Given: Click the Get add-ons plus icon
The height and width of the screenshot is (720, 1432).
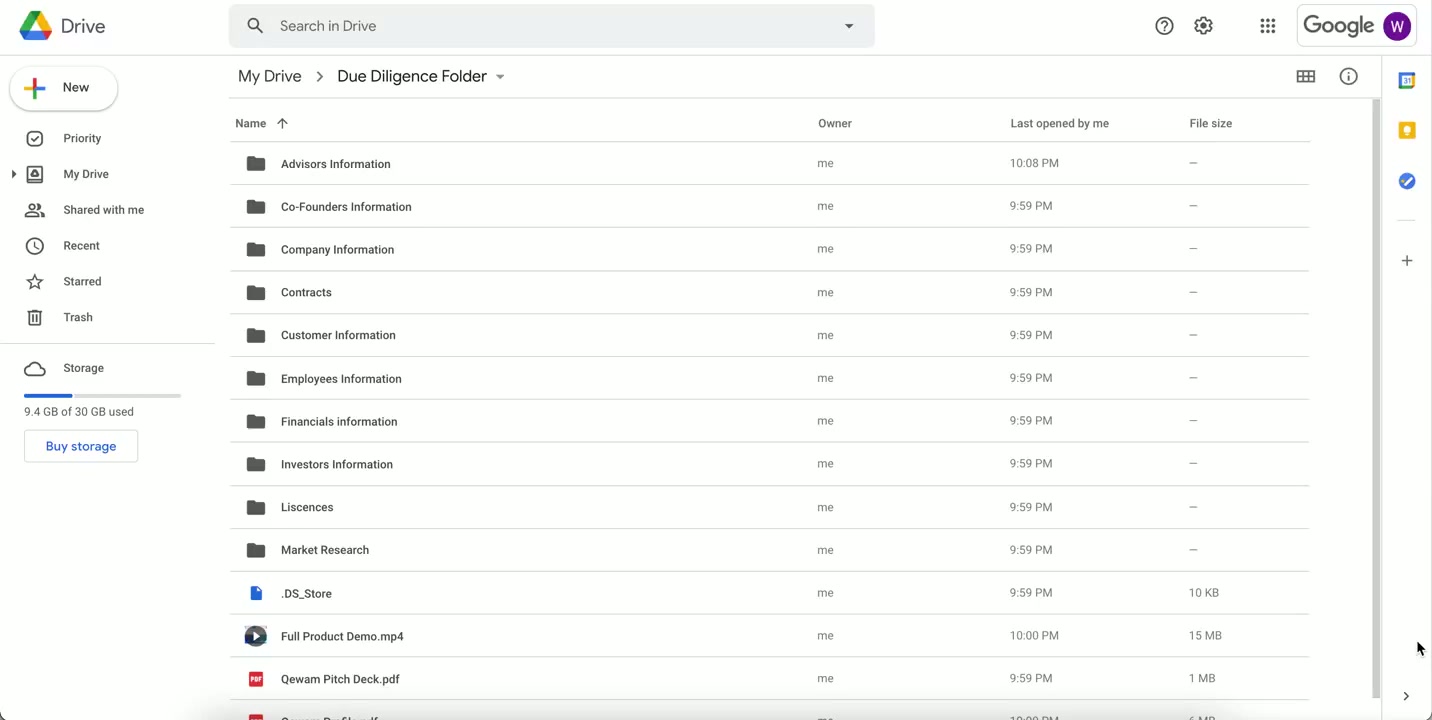Looking at the screenshot, I should click(x=1407, y=261).
